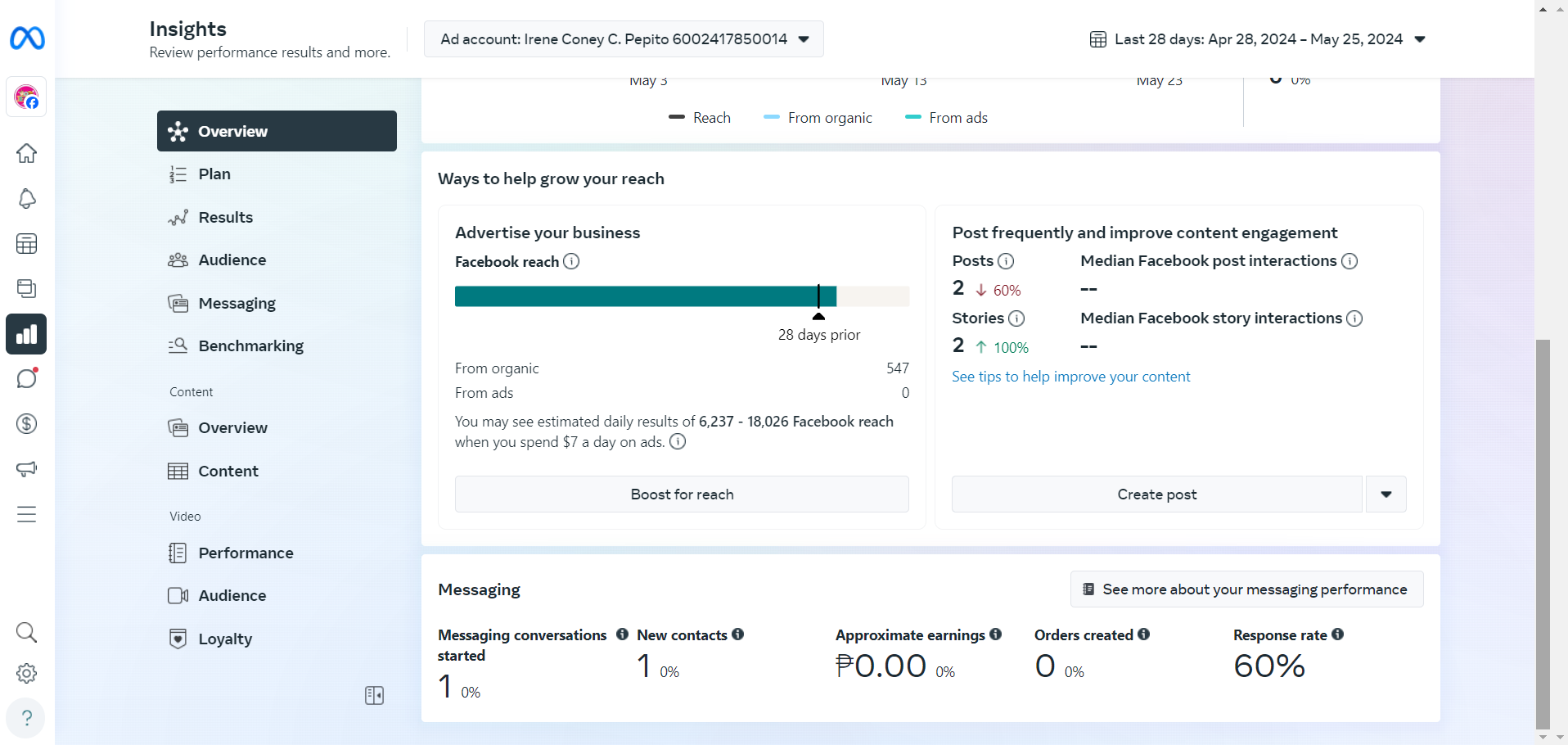The image size is (1568, 745).
Task: Open the Last 28 days date picker
Action: point(1258,39)
